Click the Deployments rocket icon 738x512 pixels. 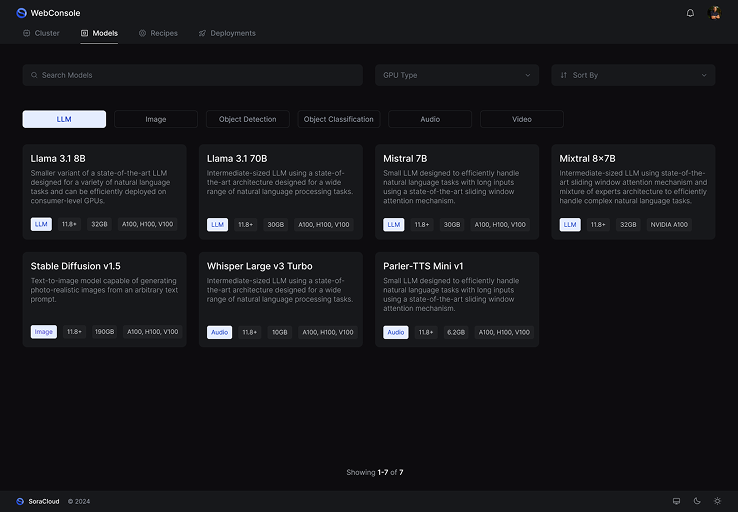click(x=202, y=33)
